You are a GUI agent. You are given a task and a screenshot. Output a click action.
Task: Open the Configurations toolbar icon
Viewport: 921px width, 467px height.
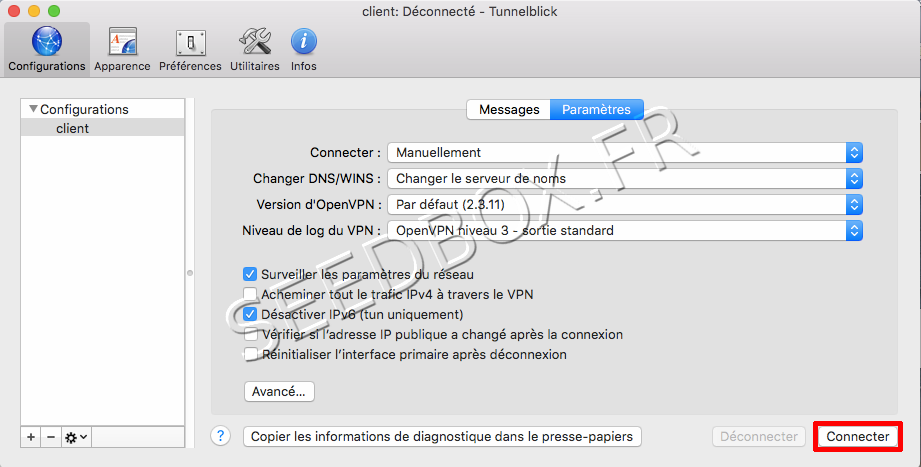click(46, 49)
